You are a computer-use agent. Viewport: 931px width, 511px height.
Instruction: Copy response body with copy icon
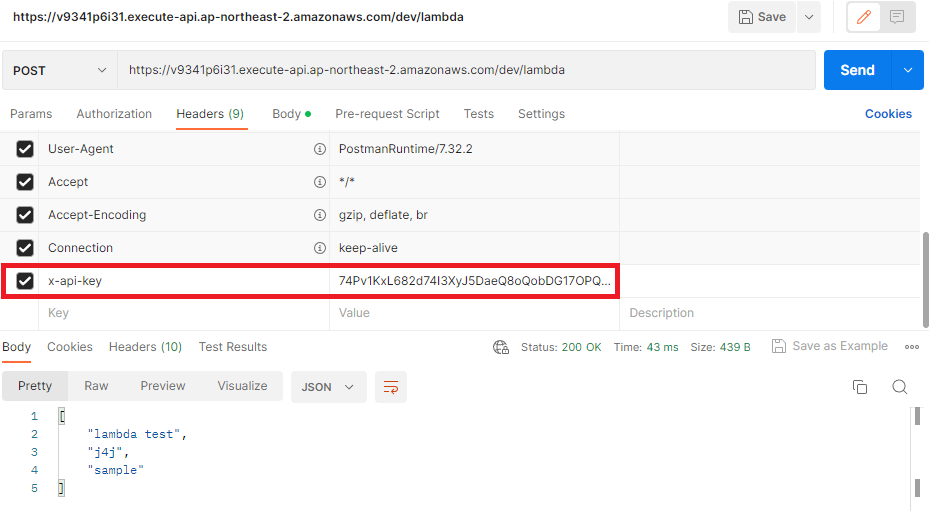[860, 387]
